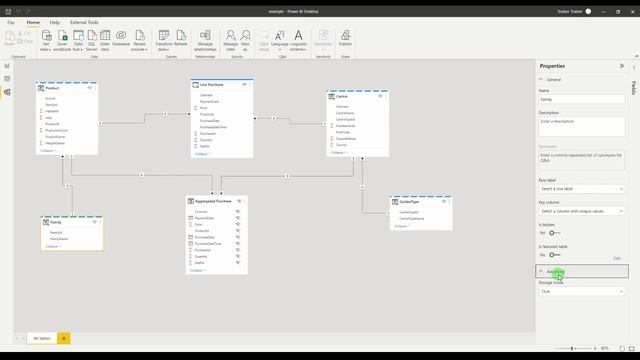Toggle visibility of Aggregated Purchase table
The image size is (640, 360).
(x=239, y=201)
